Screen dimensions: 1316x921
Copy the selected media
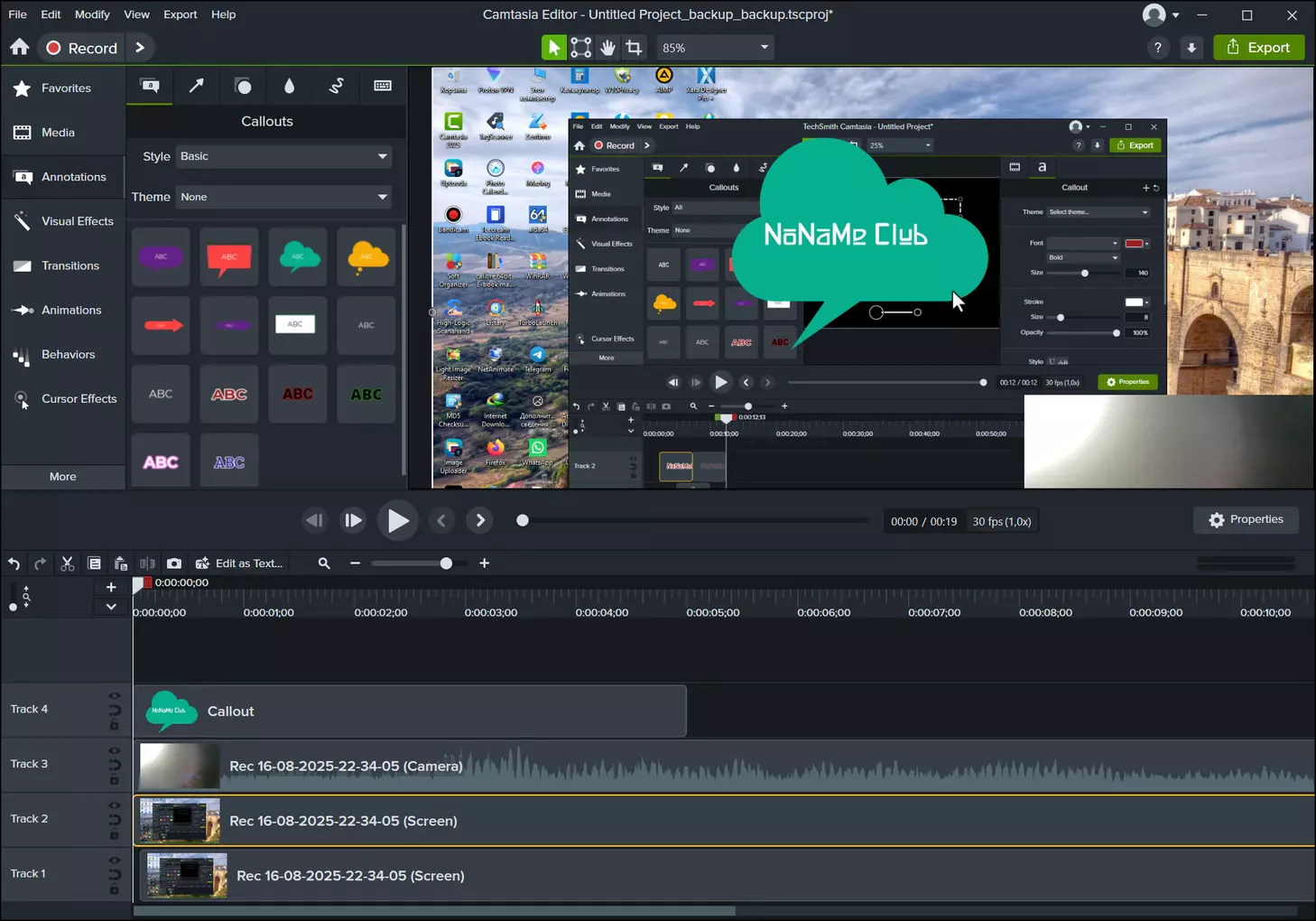94,563
